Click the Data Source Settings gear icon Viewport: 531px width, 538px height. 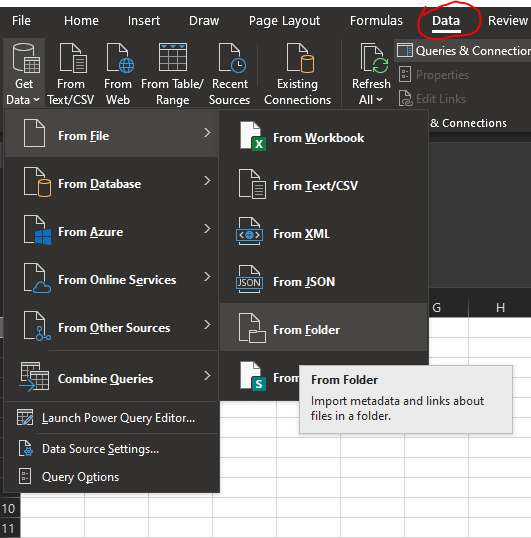pyautogui.click(x=26, y=448)
